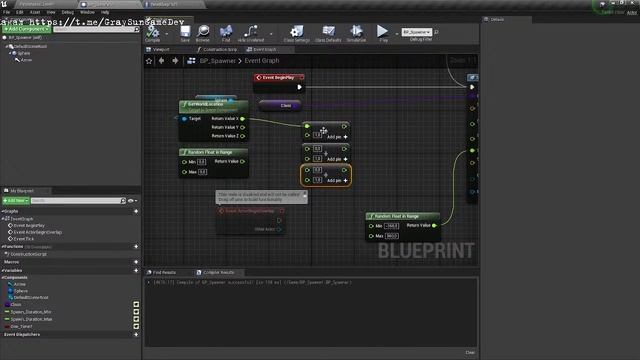Click BP_Spawner in the graph breadcrumb
This screenshot has height=360, width=640.
[218, 61]
